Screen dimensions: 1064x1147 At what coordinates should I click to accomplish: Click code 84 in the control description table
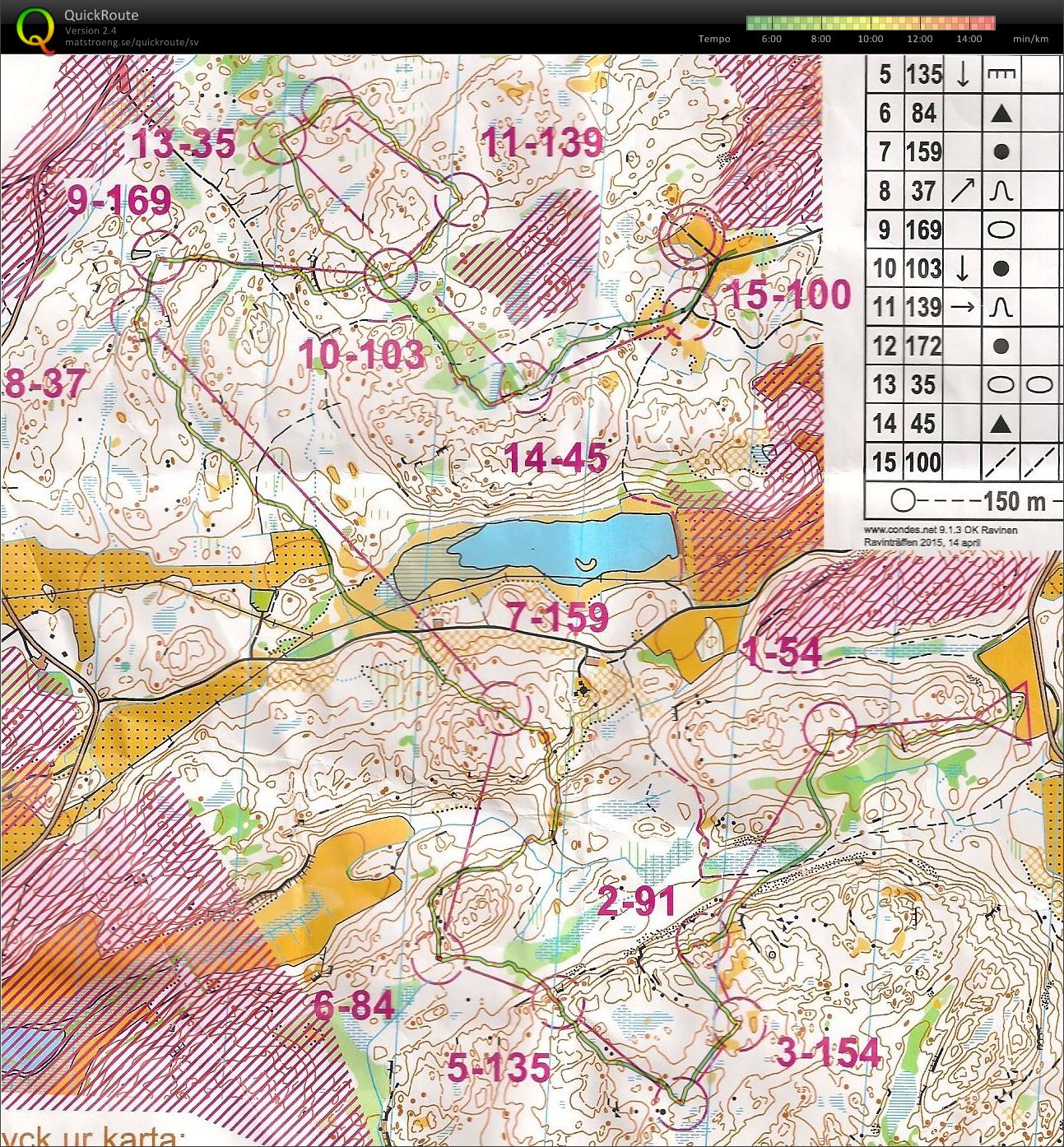tap(924, 113)
